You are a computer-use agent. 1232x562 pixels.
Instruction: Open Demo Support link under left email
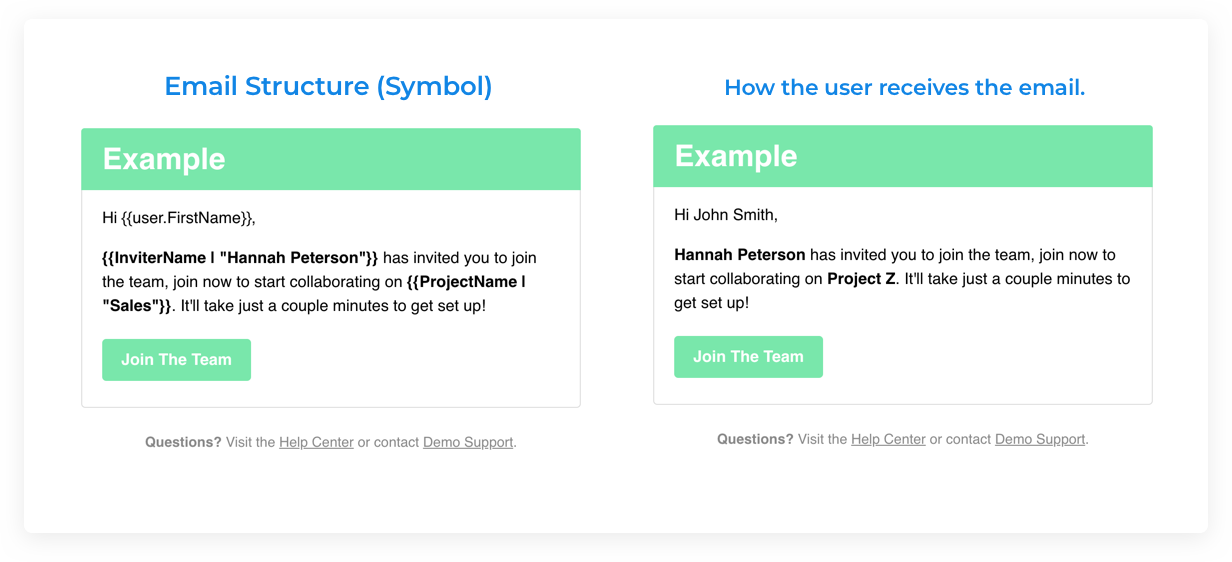pyautogui.click(x=468, y=442)
